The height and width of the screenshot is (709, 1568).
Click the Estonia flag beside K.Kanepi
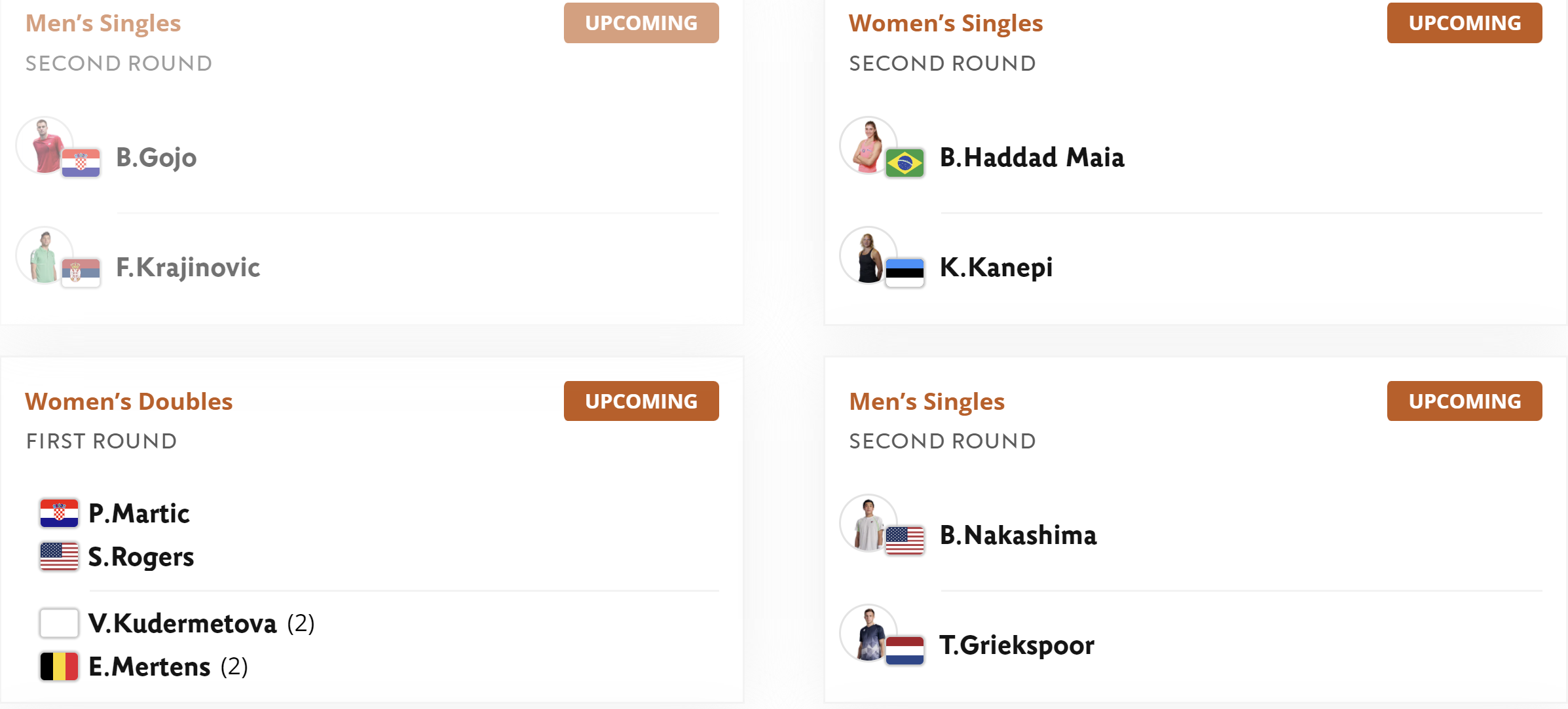pos(905,273)
